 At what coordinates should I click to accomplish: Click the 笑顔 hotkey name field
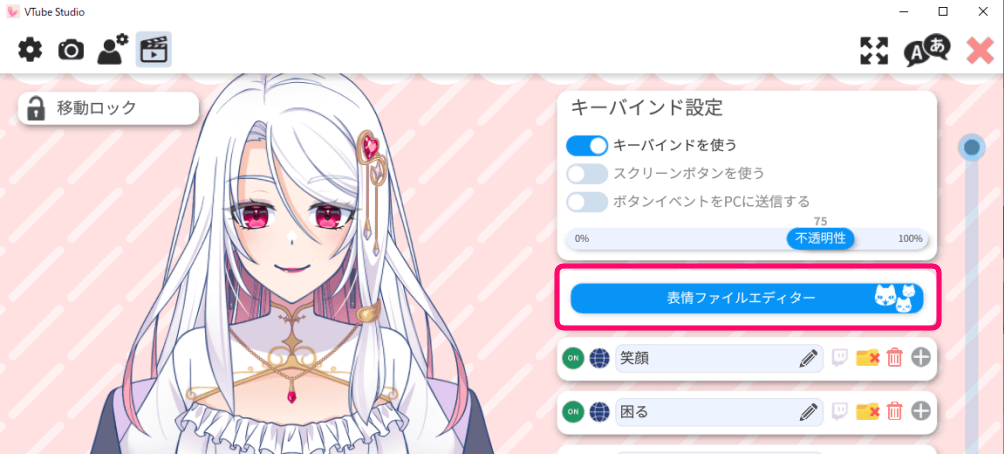719,359
